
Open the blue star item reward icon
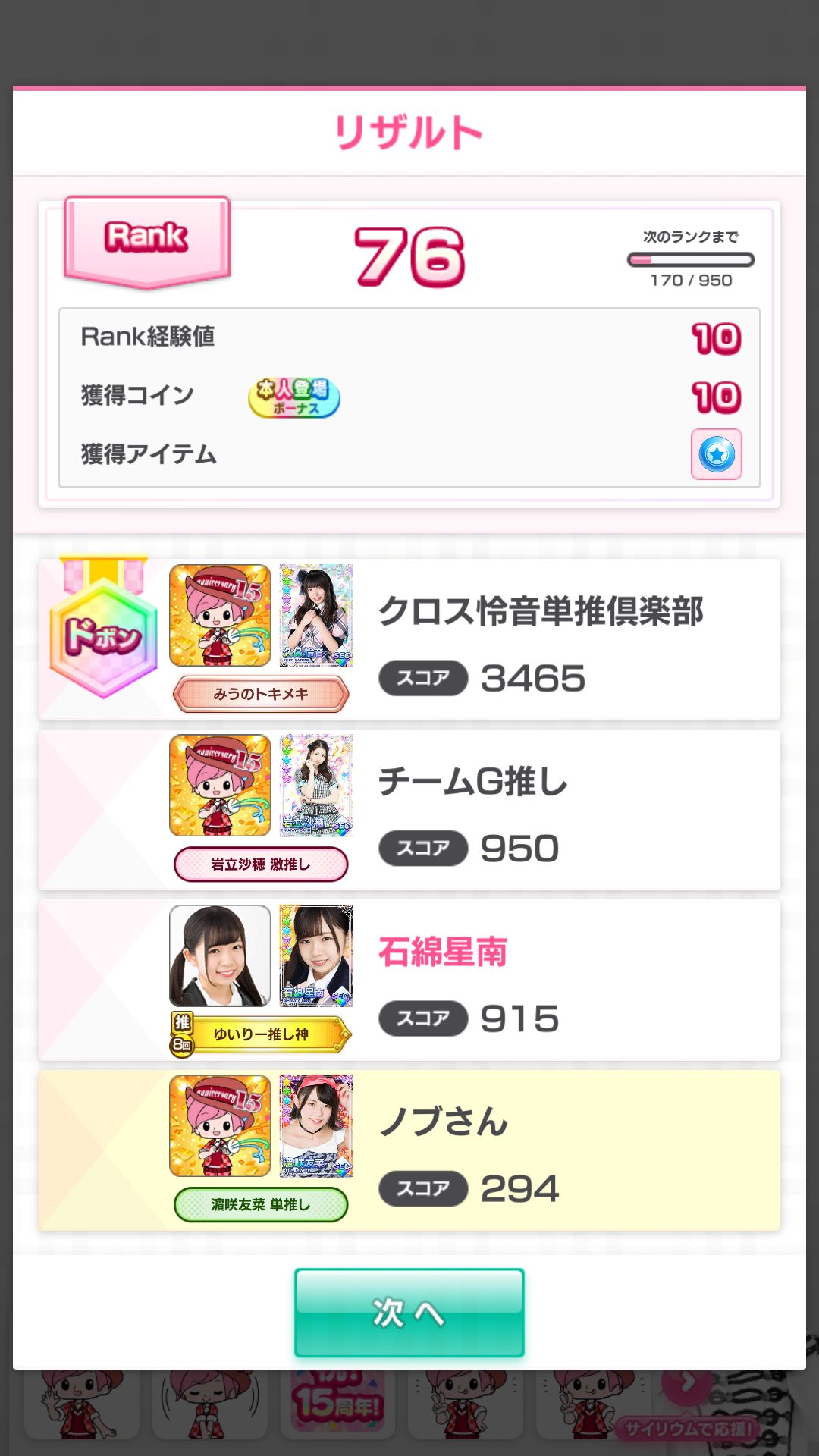click(x=717, y=454)
